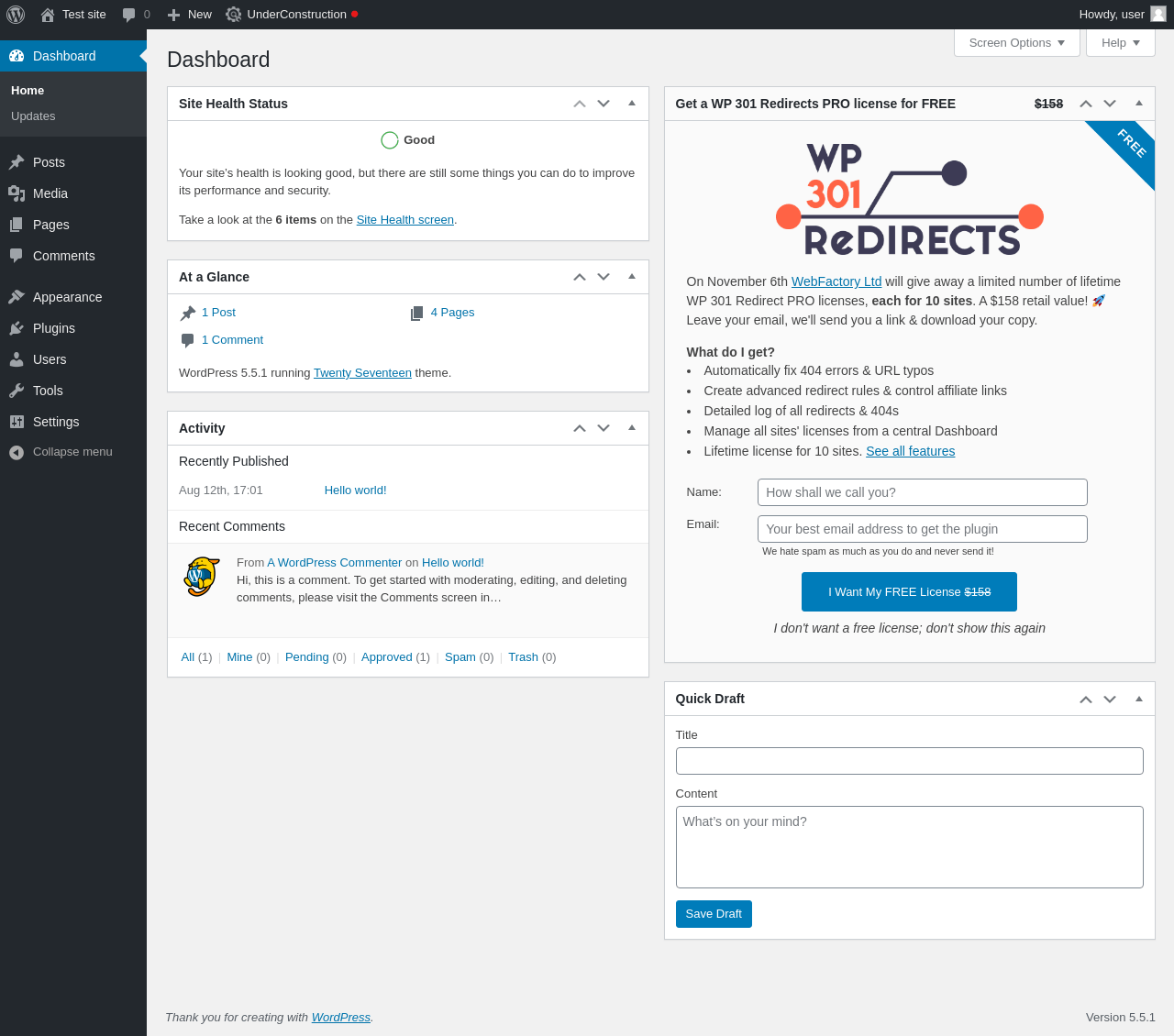This screenshot has height=1036, width=1174.
Task: Go to the Posts menu
Action: click(x=73, y=162)
